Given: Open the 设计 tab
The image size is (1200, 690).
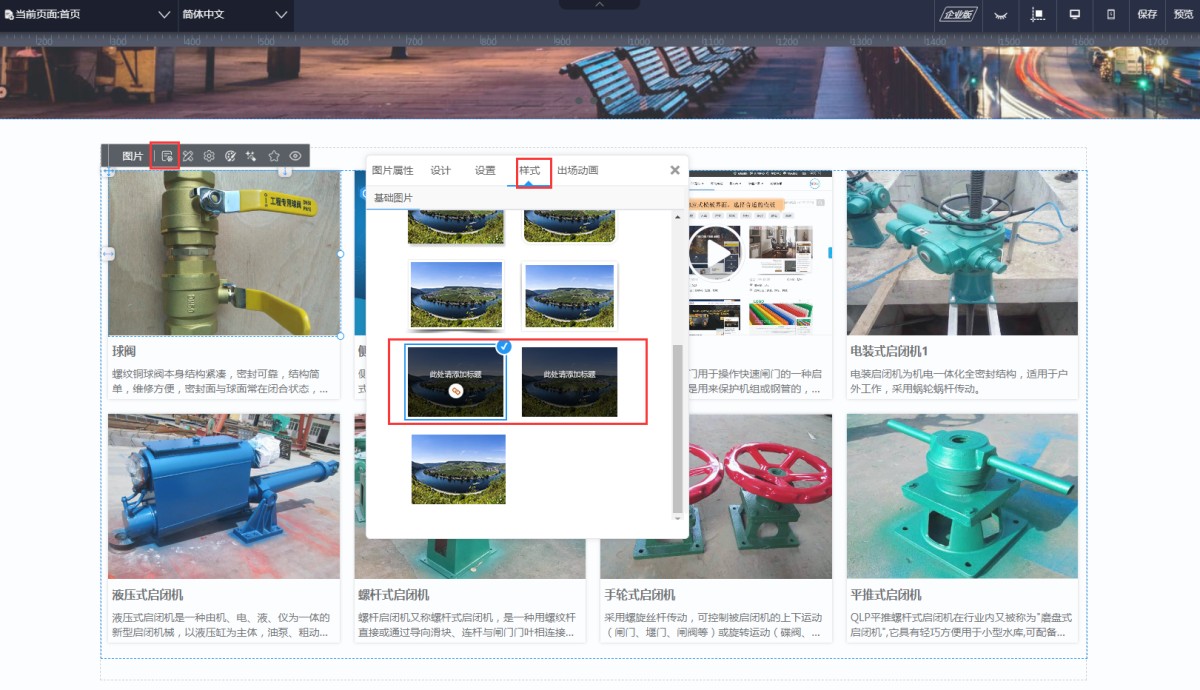Looking at the screenshot, I should tap(441, 170).
